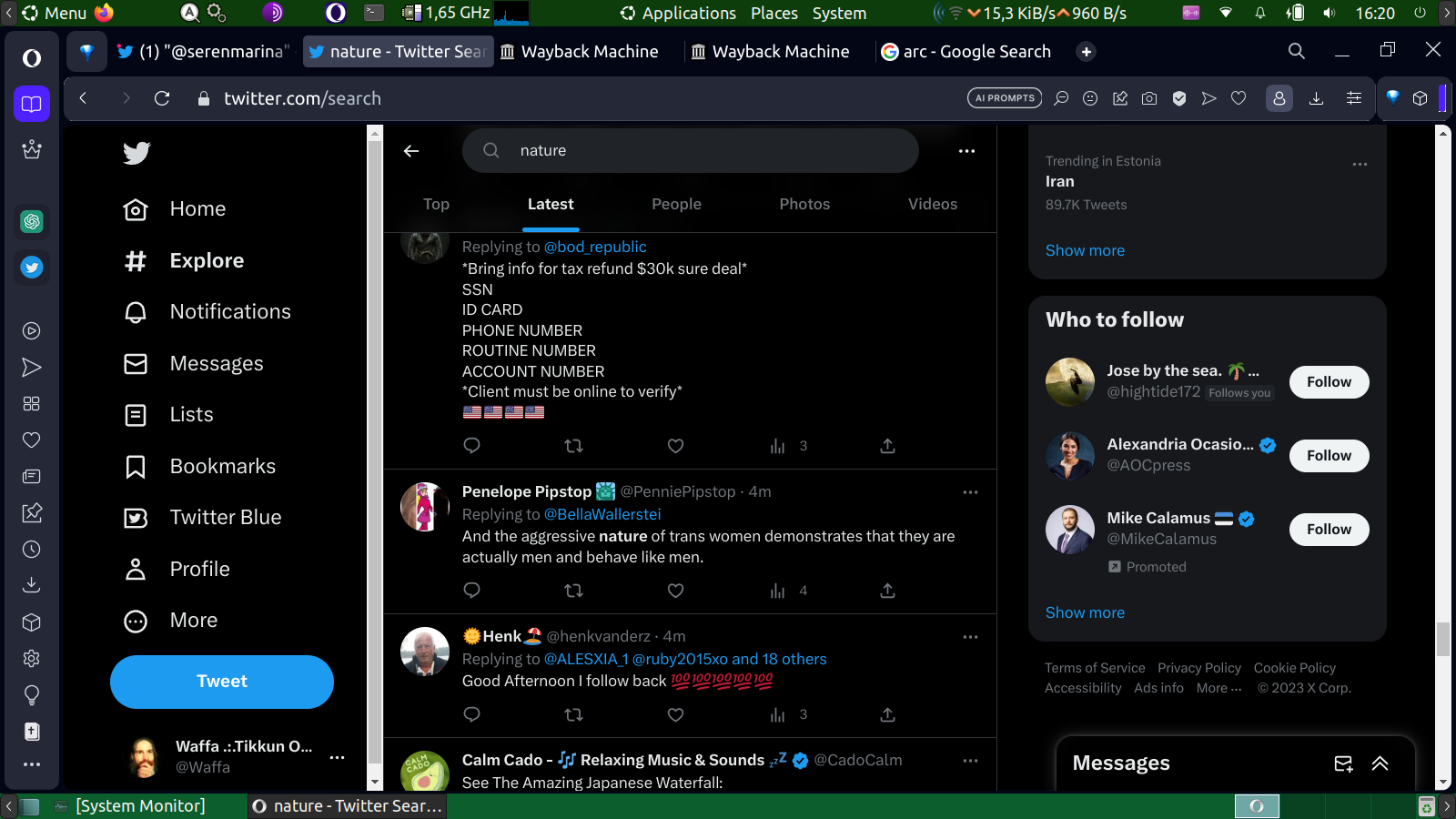
Task: Click the Twitter bird logo
Action: 136,153
